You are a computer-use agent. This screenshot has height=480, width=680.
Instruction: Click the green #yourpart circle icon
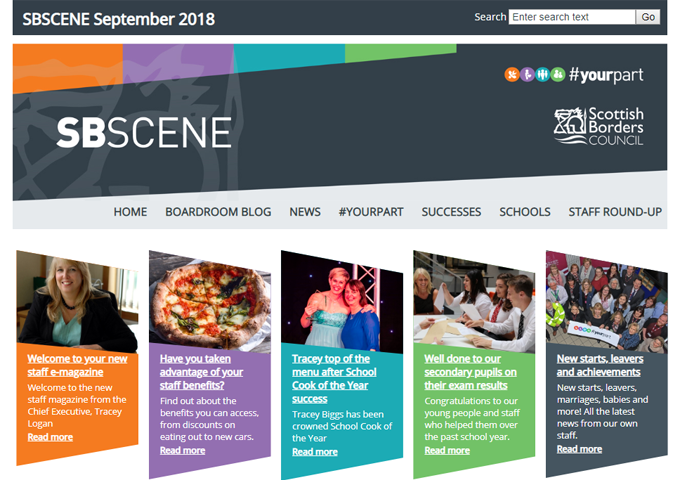558,75
